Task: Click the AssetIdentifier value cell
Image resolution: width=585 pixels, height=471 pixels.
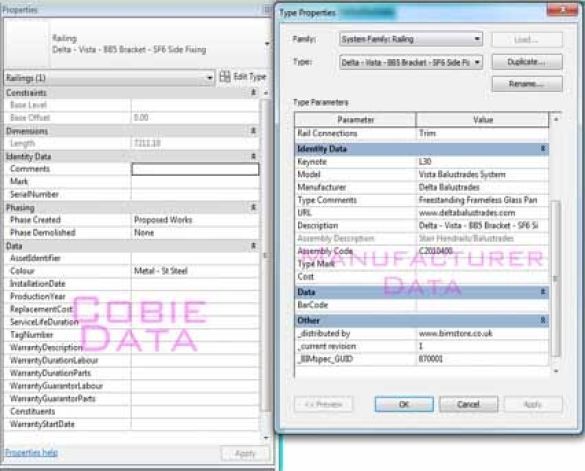Action: (x=195, y=258)
